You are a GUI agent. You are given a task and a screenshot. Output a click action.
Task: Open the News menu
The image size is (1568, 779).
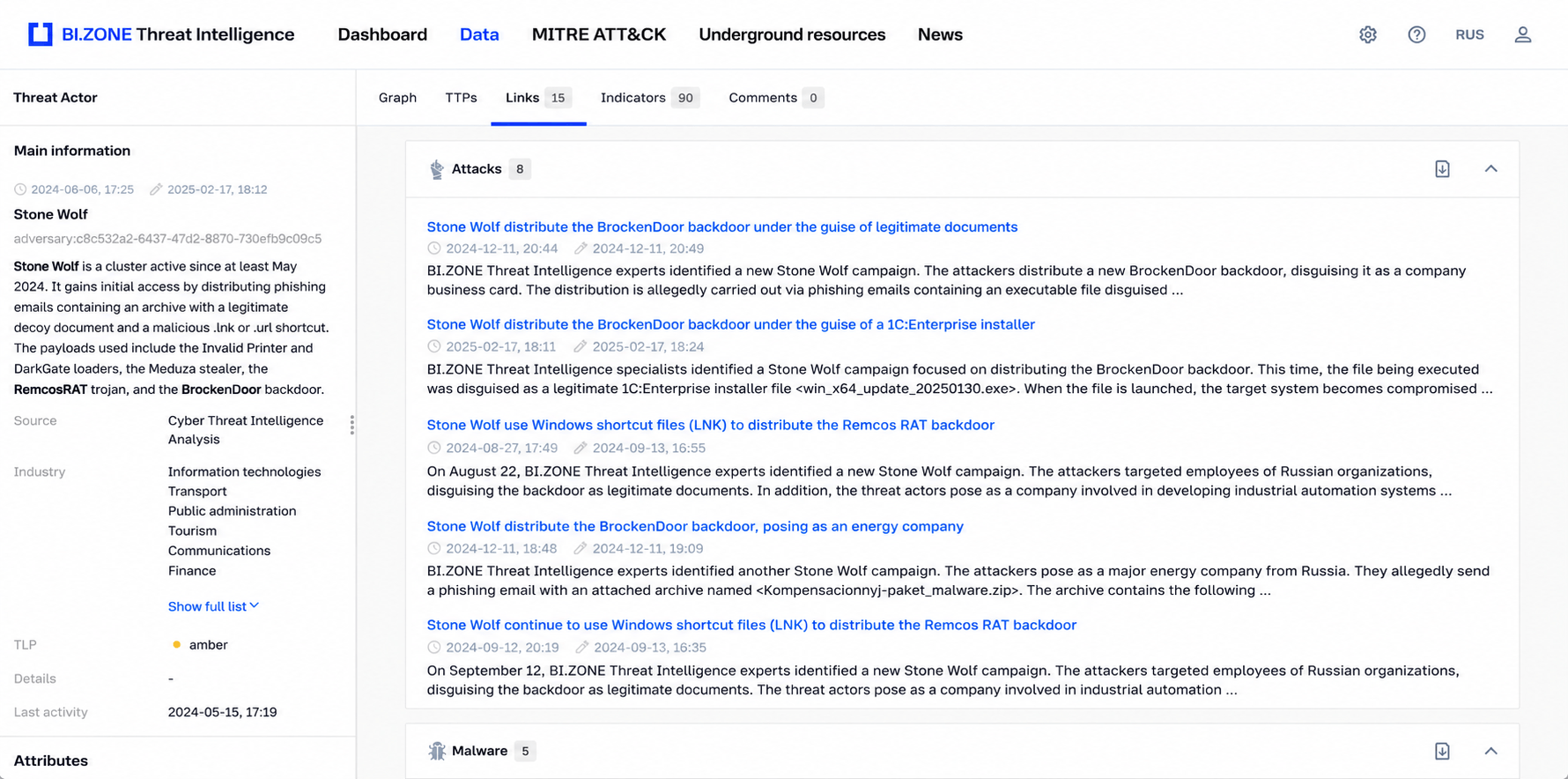pyautogui.click(x=940, y=34)
